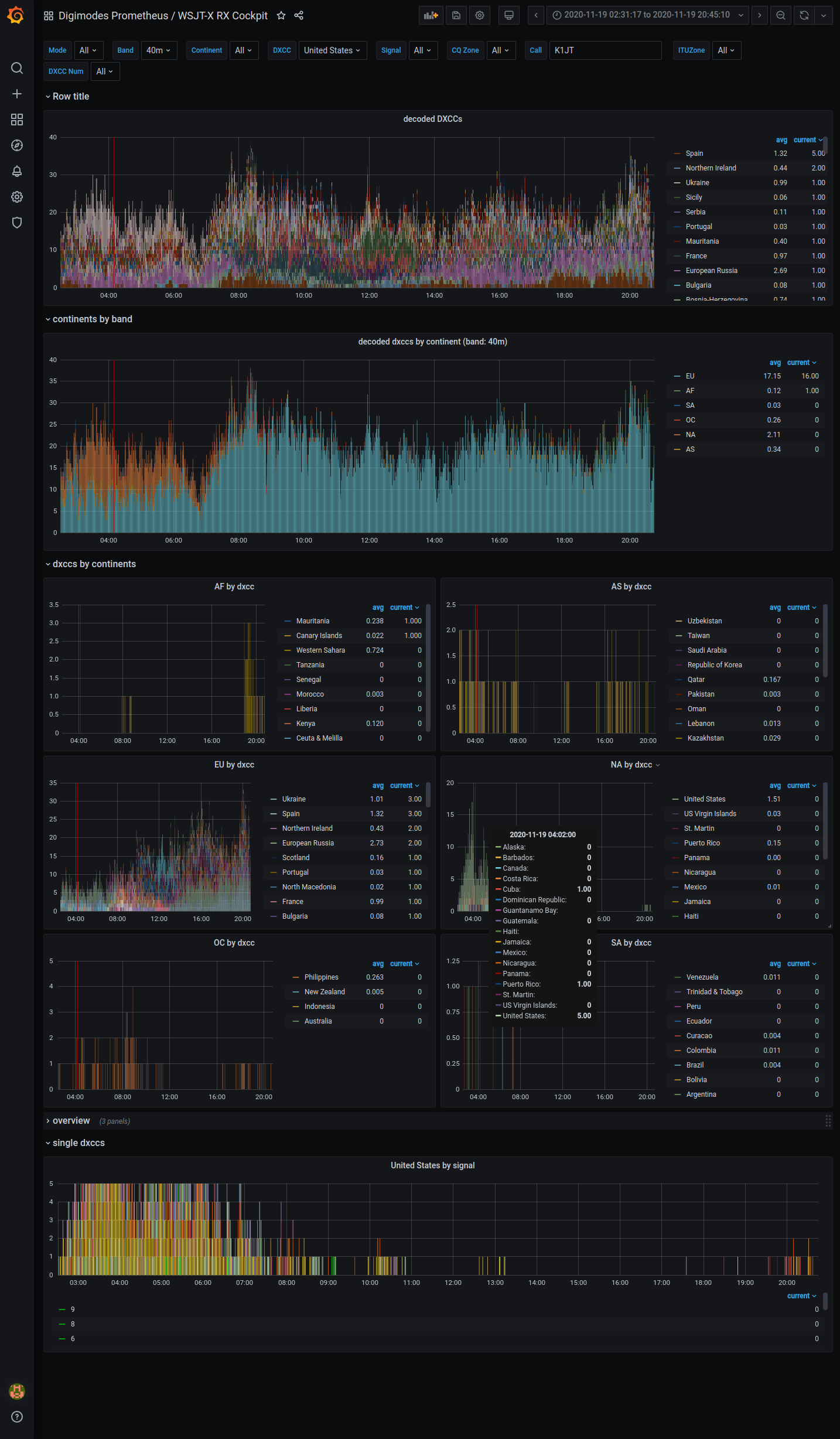
Task: Open Grafana home logo
Action: [16, 15]
